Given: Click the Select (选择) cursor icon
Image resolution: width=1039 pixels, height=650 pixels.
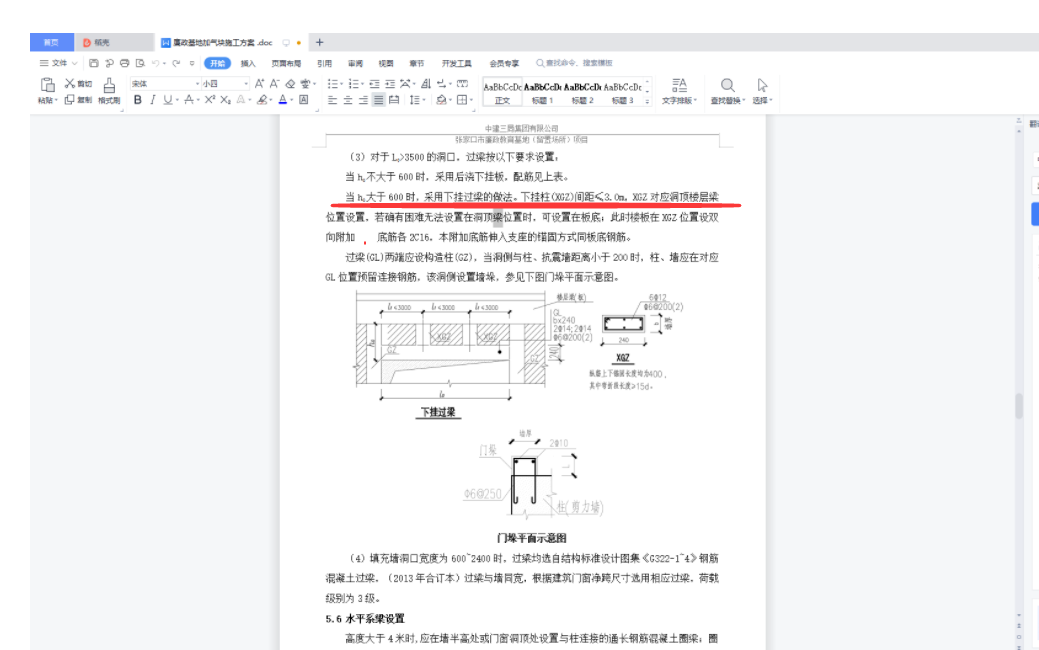Looking at the screenshot, I should coord(762,85).
